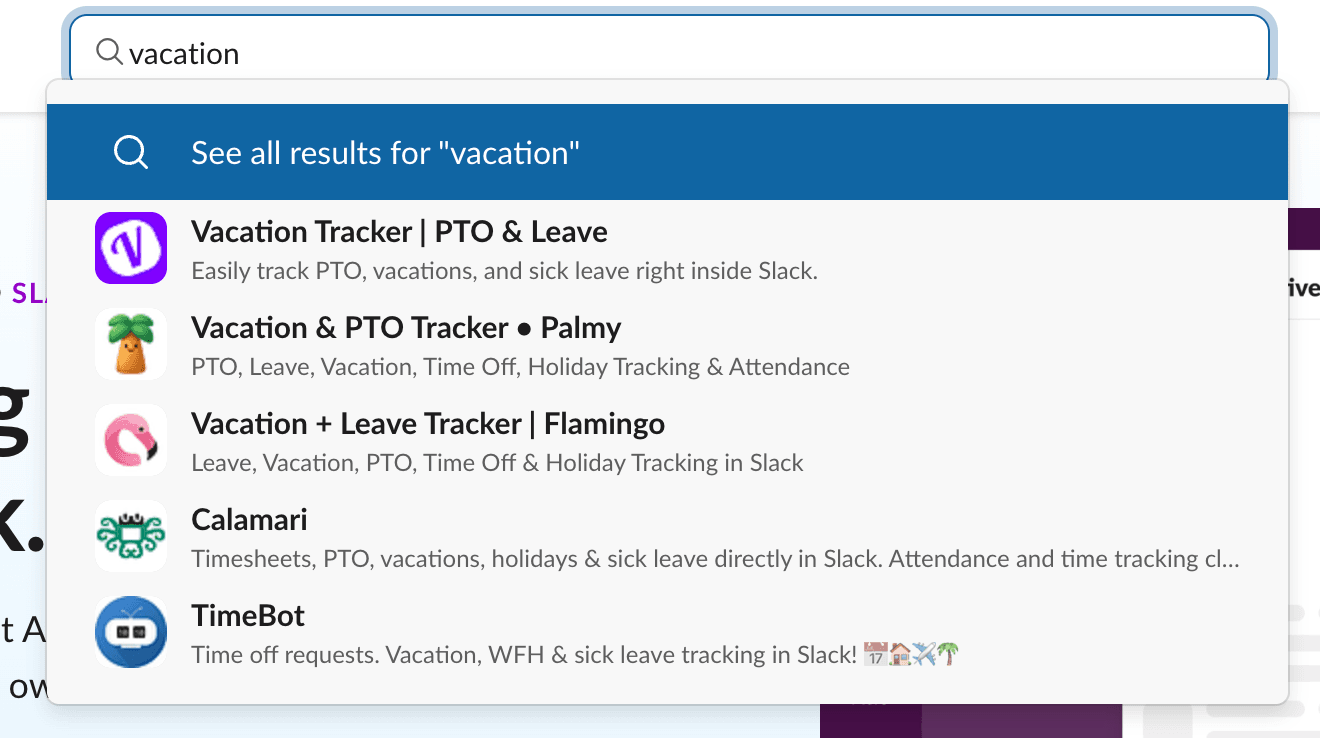Viewport: 1320px width, 738px height.
Task: Open the TimeBot app name
Action: tap(248, 616)
